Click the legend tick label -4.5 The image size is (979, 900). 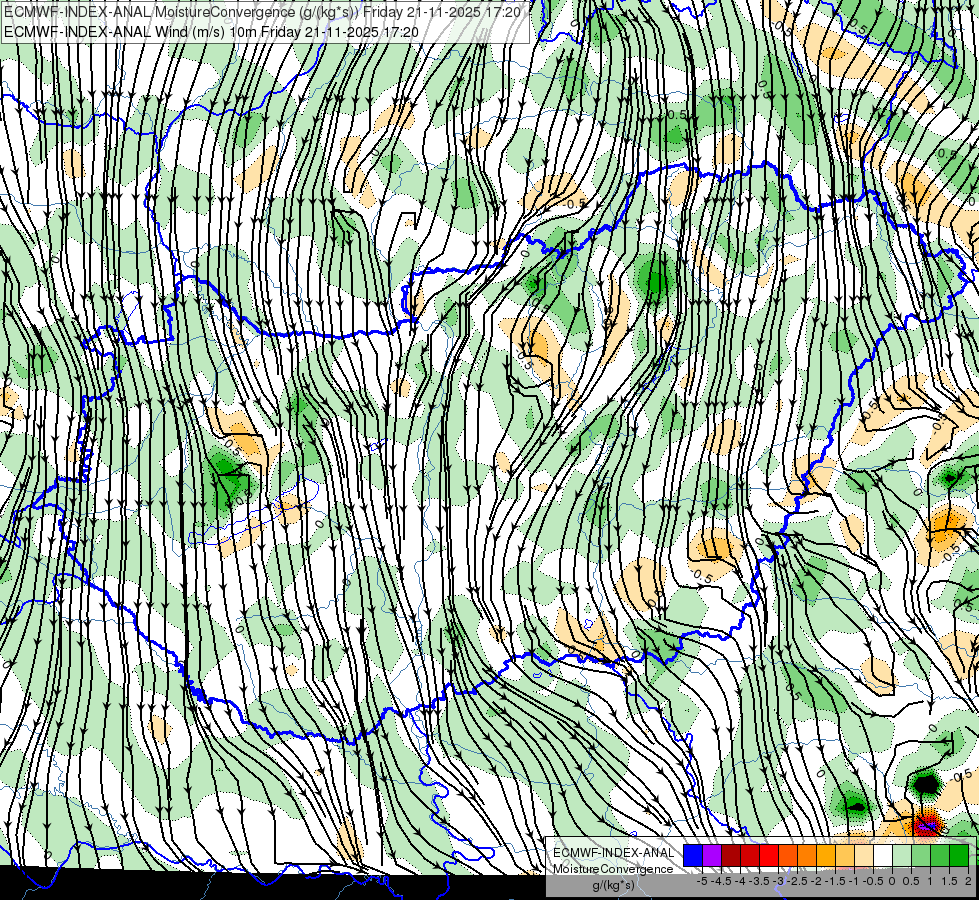721,881
